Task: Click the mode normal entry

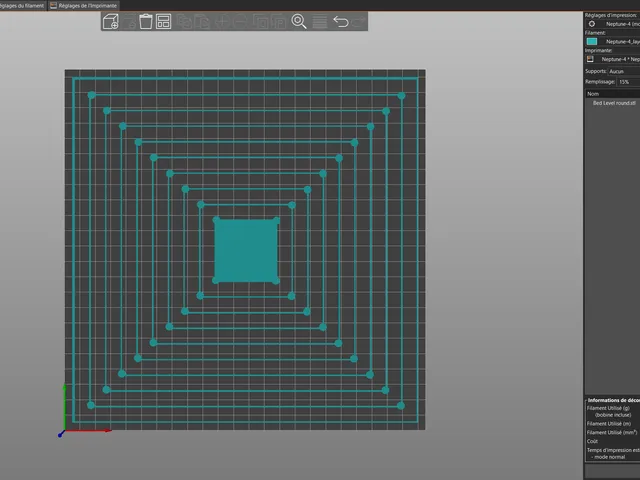Action: coord(607,457)
